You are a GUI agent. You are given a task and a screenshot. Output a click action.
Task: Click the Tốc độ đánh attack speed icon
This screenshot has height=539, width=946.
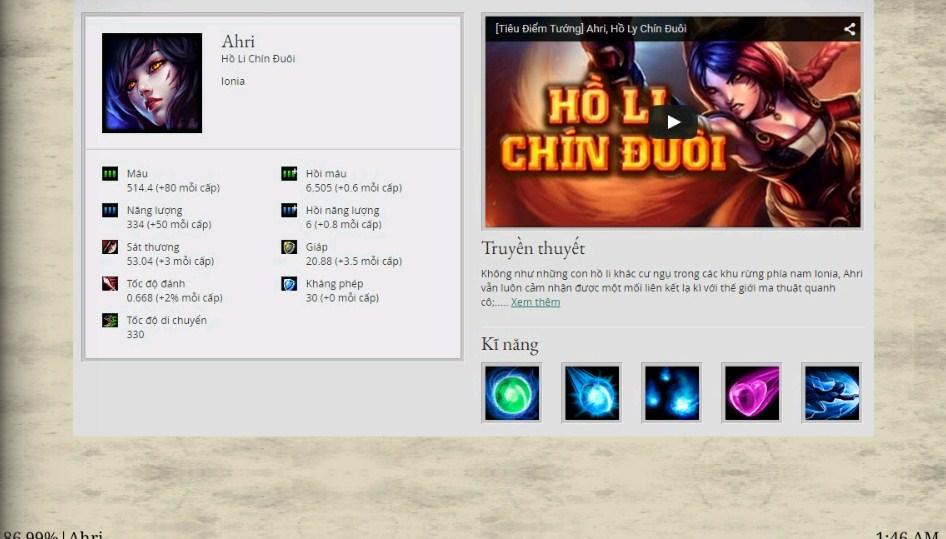pos(110,284)
